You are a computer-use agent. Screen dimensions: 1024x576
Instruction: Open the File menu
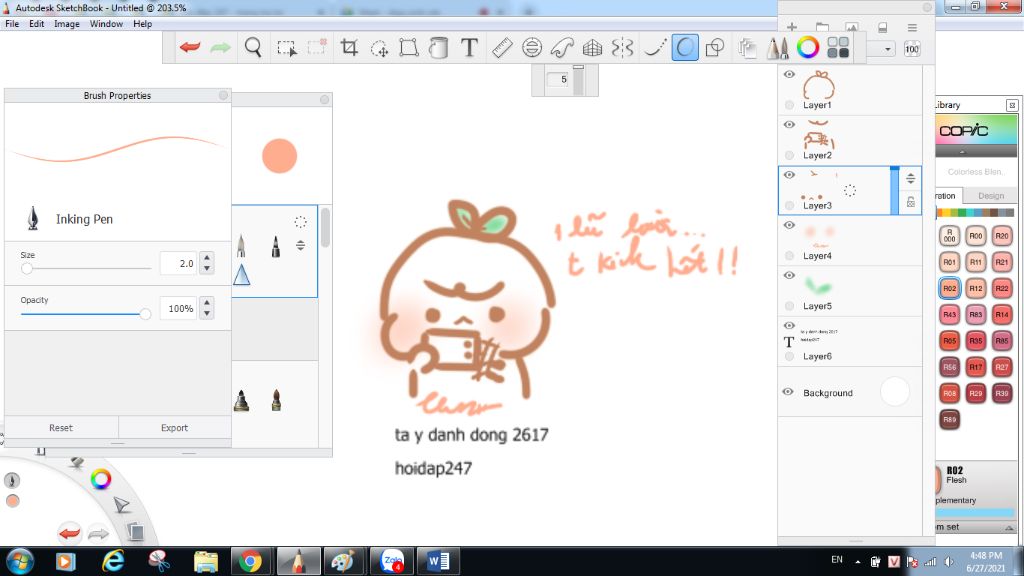click(x=12, y=24)
